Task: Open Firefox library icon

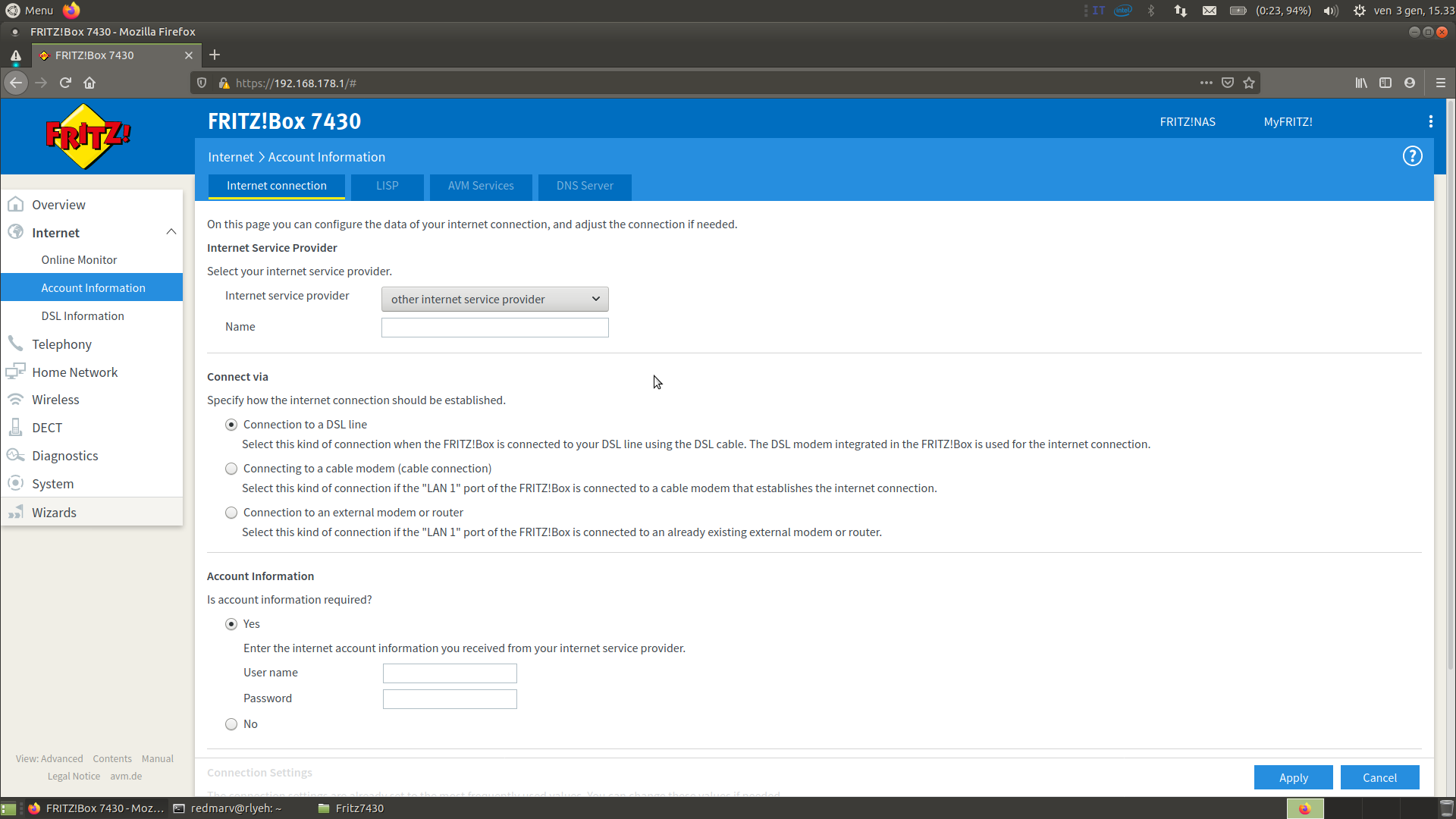Action: coord(1361,83)
